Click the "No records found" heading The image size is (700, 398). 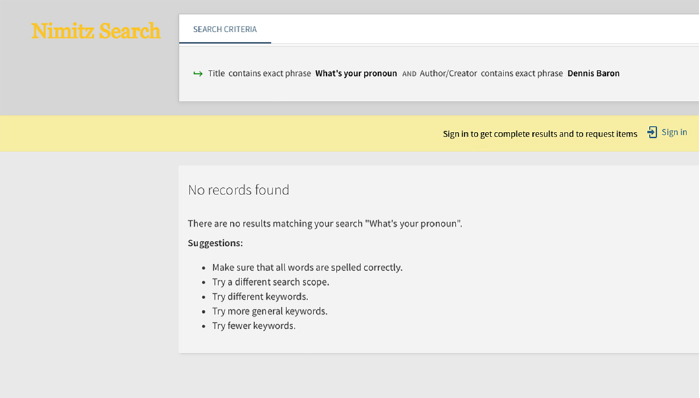click(x=238, y=190)
